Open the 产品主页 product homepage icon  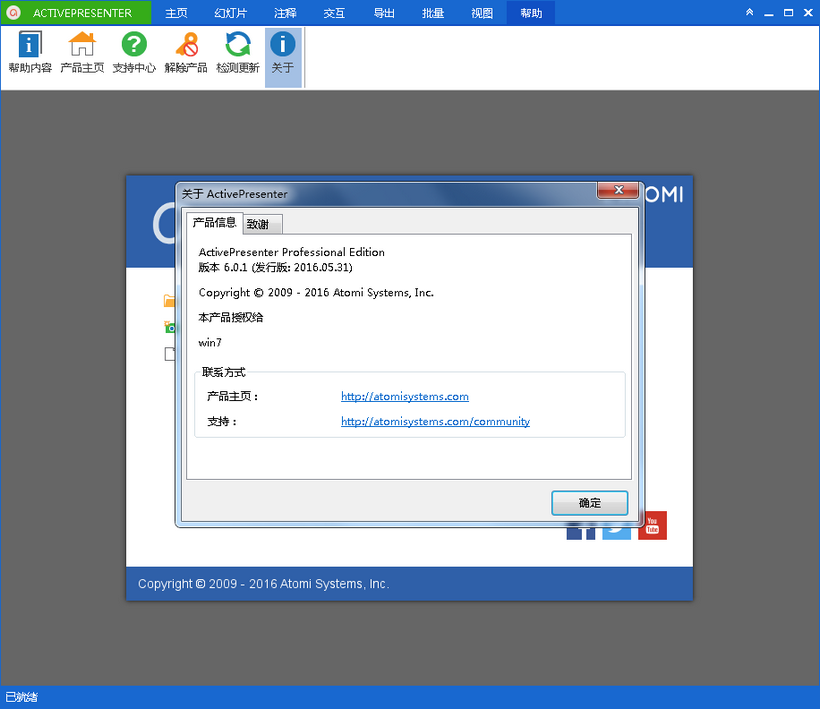82,52
